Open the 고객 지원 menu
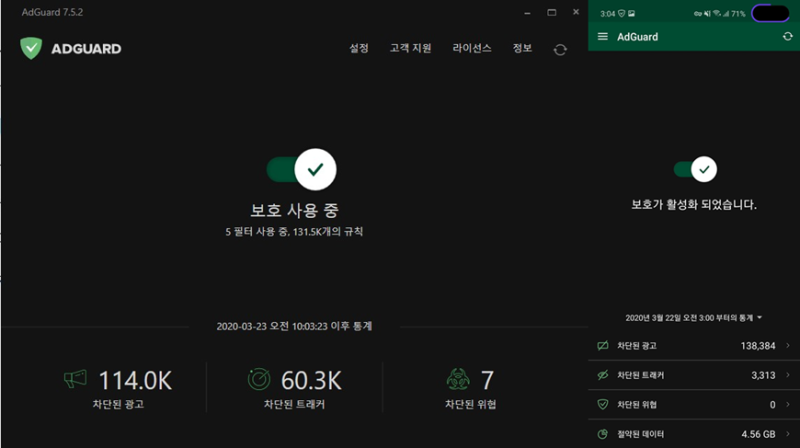Viewport: 800px width, 448px height. [411, 48]
